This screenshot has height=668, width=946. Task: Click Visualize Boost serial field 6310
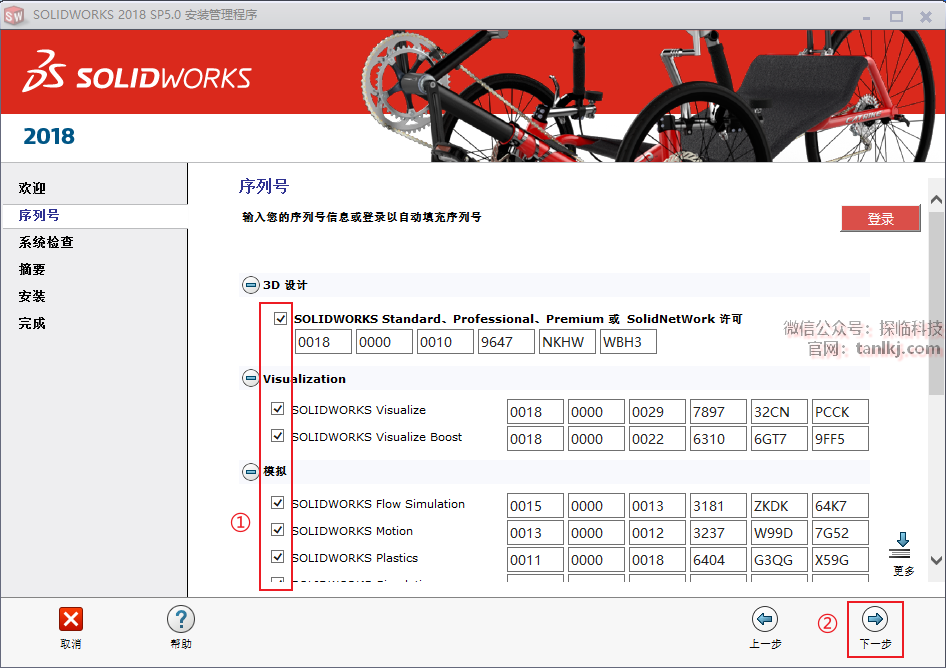(x=718, y=439)
